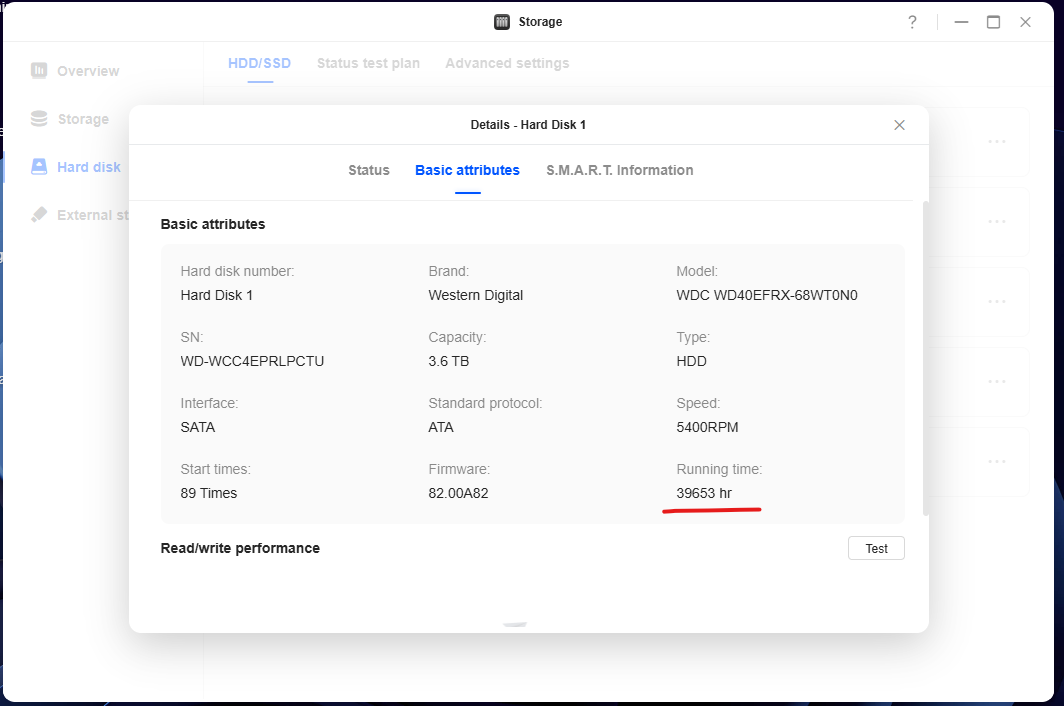Click the standard protocol value ATA

pyautogui.click(x=441, y=428)
